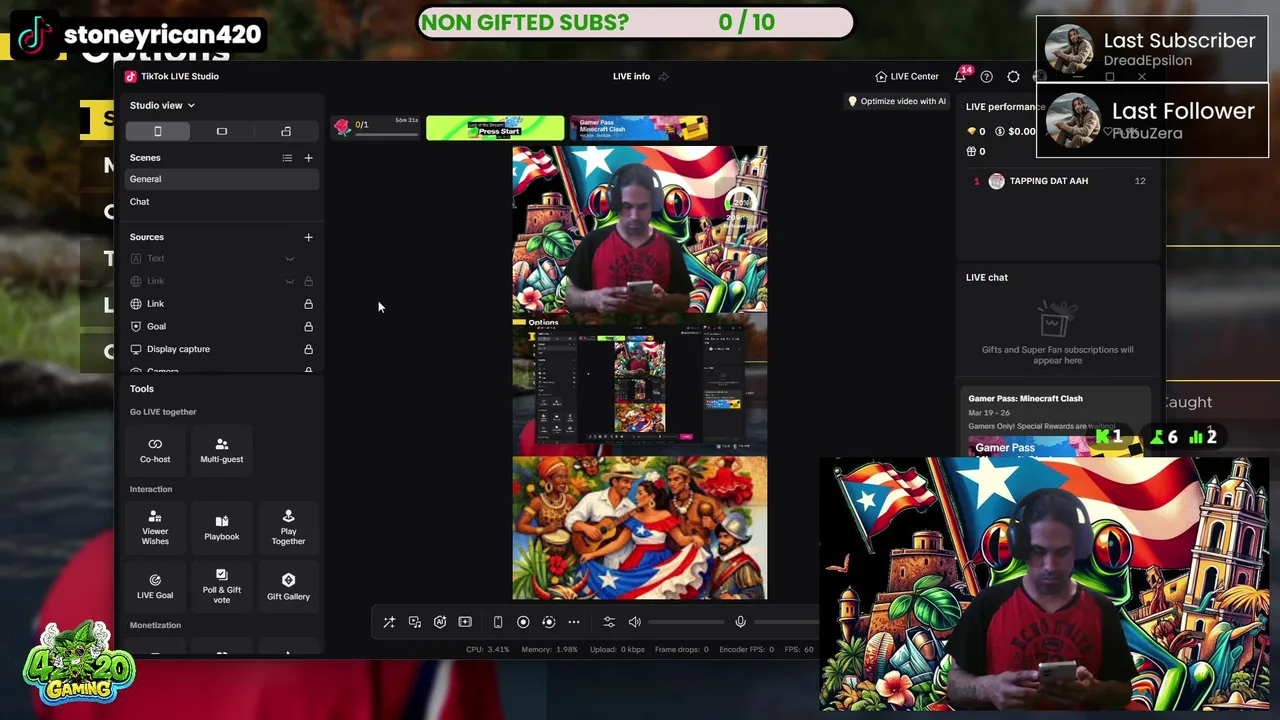The height and width of the screenshot is (720, 1280).
Task: Start recording with the record button
Action: (523, 622)
